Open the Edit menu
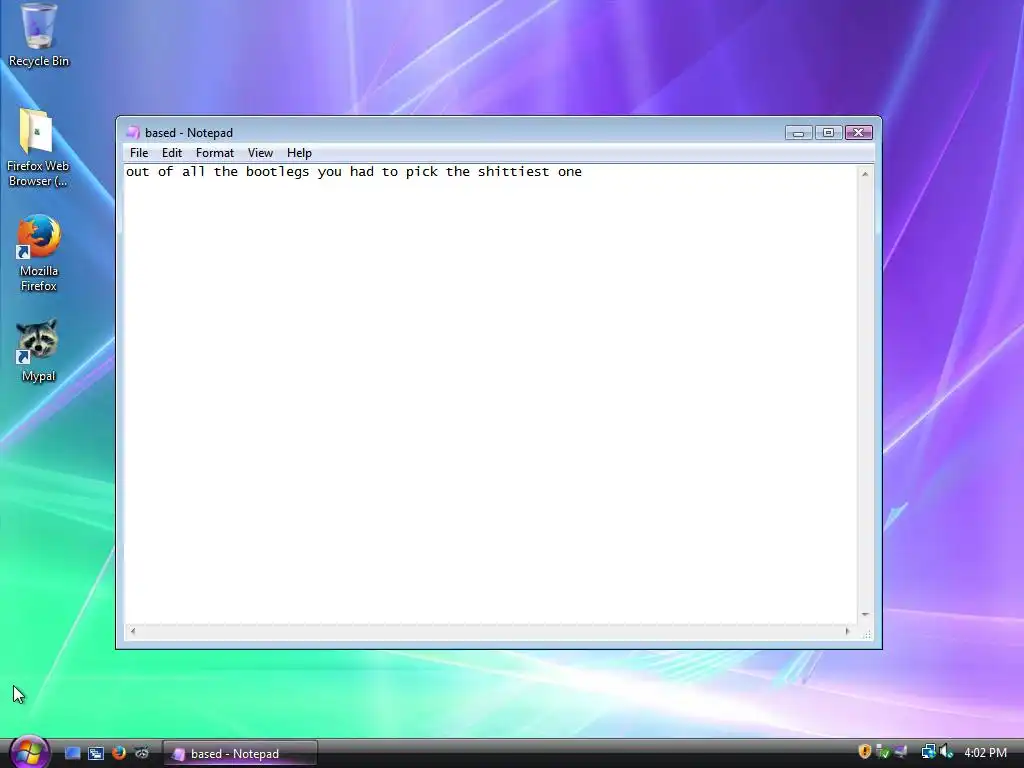 click(x=172, y=153)
